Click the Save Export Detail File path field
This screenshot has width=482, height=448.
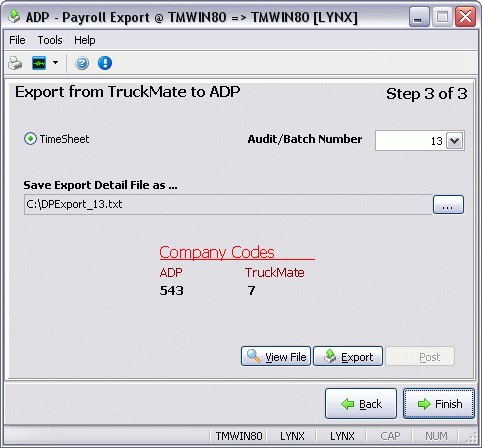228,204
